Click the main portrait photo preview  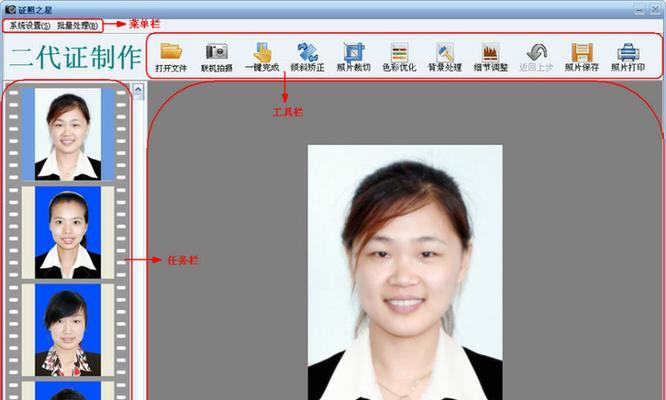[405, 272]
